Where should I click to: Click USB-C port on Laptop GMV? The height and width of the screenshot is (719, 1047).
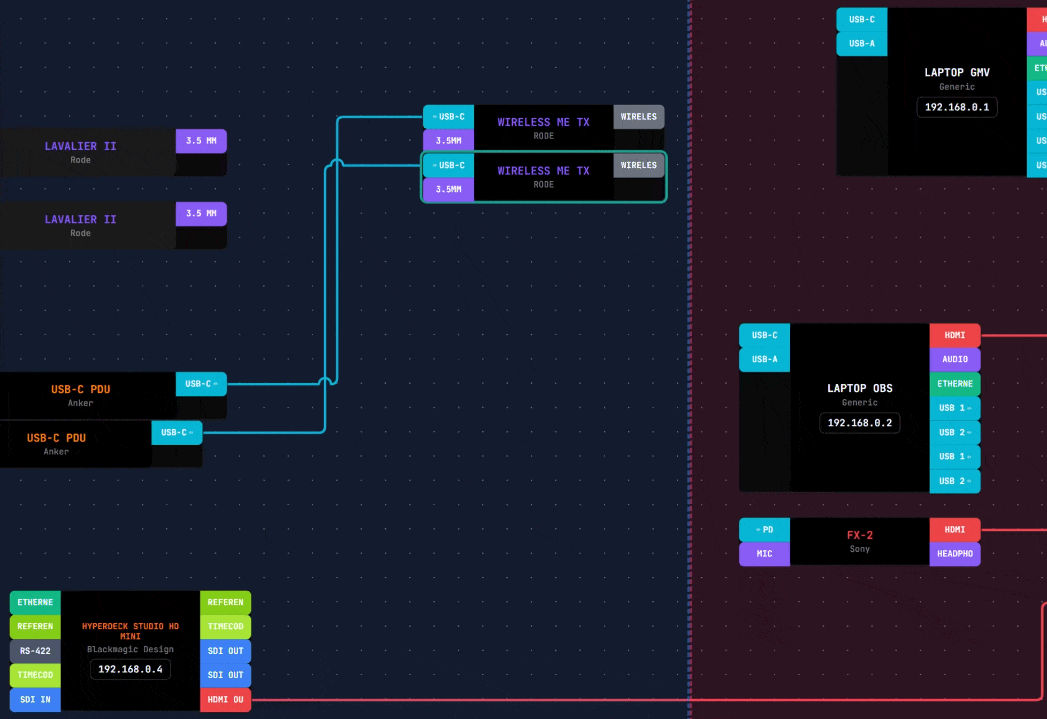(861, 19)
